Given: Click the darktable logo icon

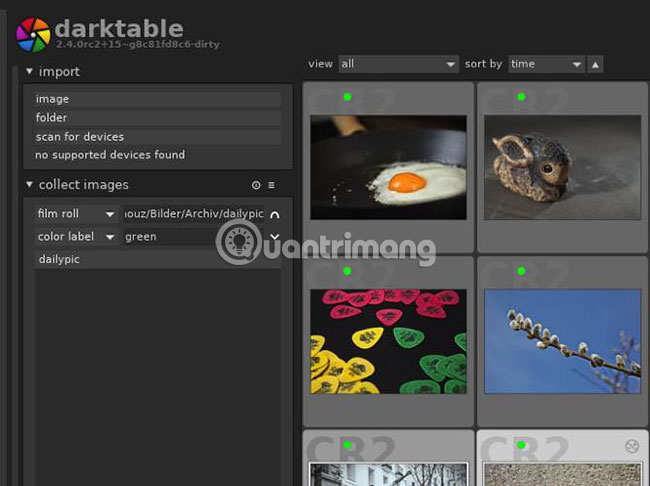Looking at the screenshot, I should coord(32,34).
